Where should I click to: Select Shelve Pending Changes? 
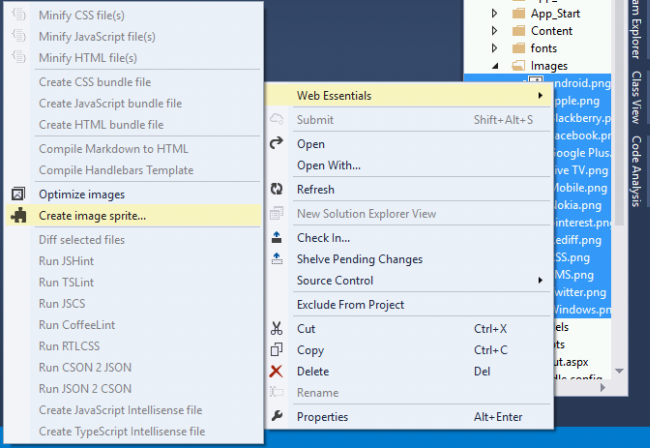pyautogui.click(x=359, y=259)
